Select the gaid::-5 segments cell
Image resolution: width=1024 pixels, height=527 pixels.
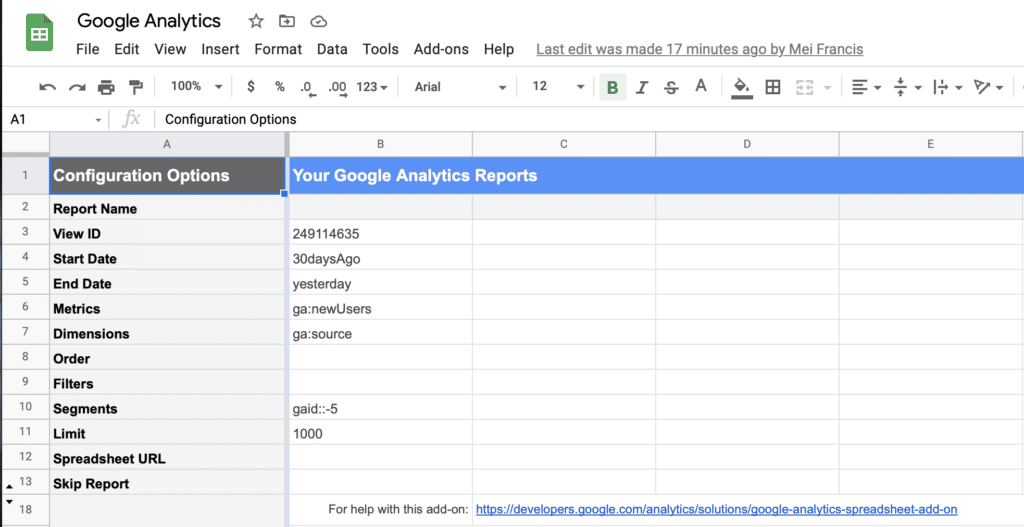pos(381,409)
